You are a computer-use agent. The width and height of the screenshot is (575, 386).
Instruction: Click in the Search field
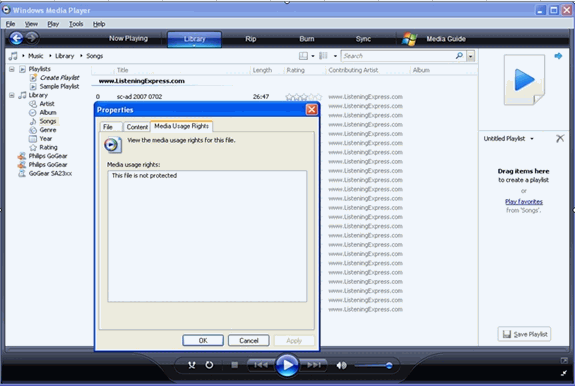398,56
